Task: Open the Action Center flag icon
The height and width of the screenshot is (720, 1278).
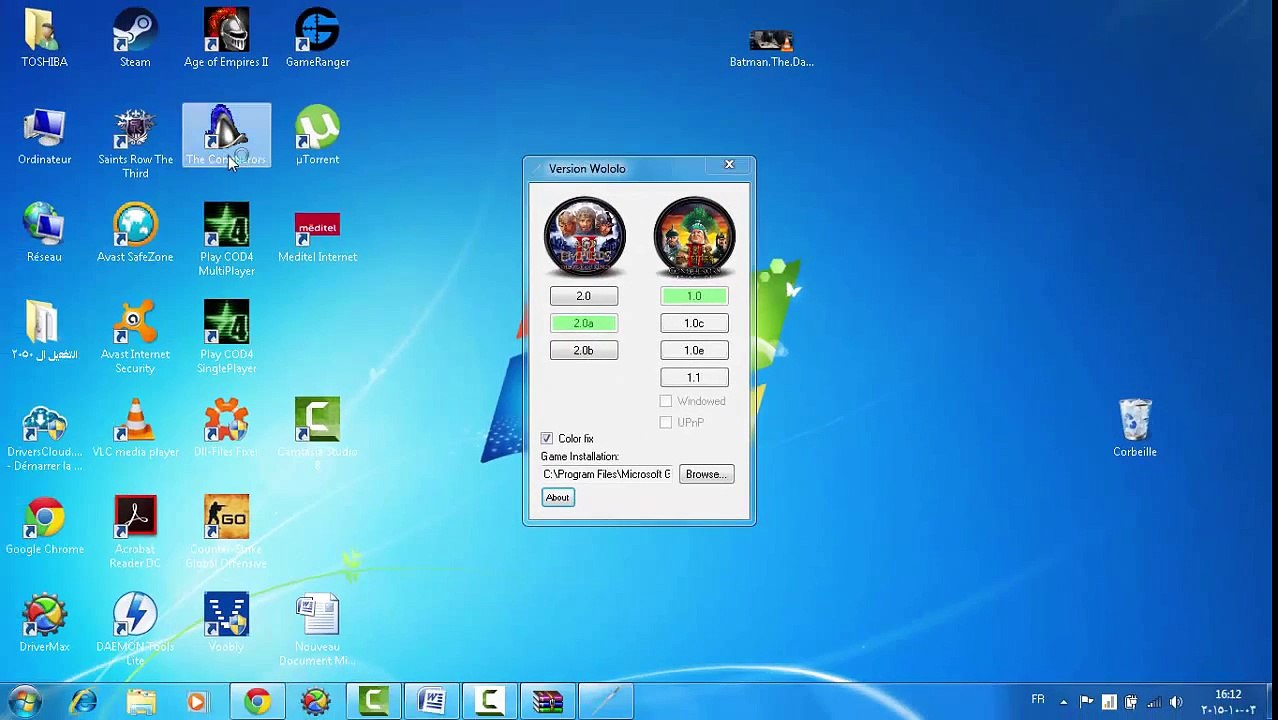Action: point(1087,702)
